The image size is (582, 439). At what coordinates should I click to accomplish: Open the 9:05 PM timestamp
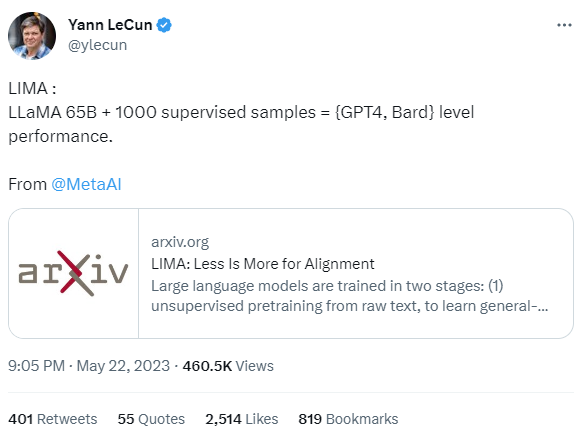(36, 366)
